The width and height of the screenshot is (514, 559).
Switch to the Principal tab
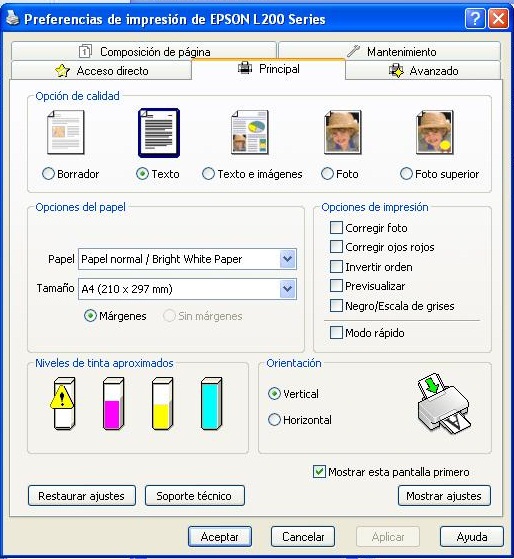click(268, 69)
